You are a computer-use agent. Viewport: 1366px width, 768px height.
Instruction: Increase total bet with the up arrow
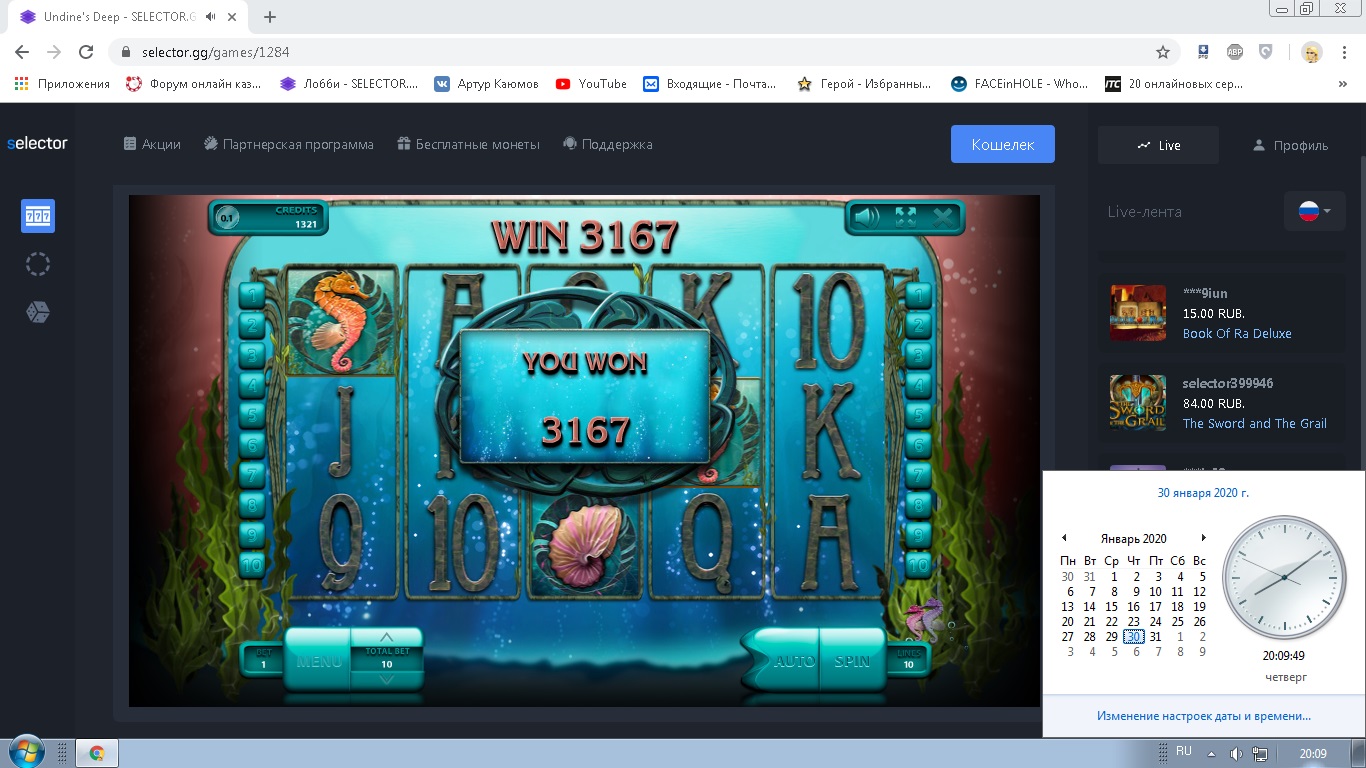coord(387,637)
